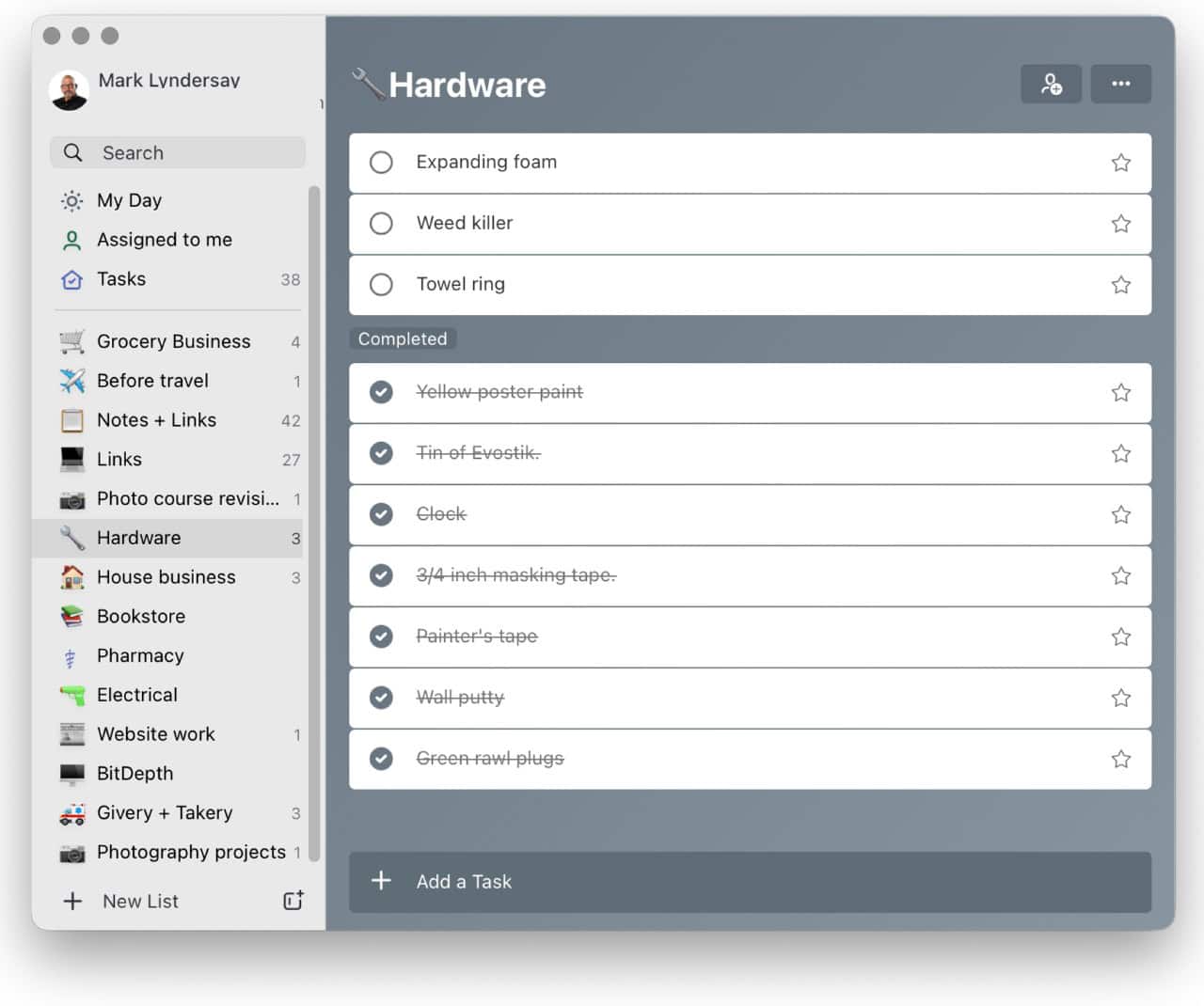Create a New List

(x=139, y=901)
